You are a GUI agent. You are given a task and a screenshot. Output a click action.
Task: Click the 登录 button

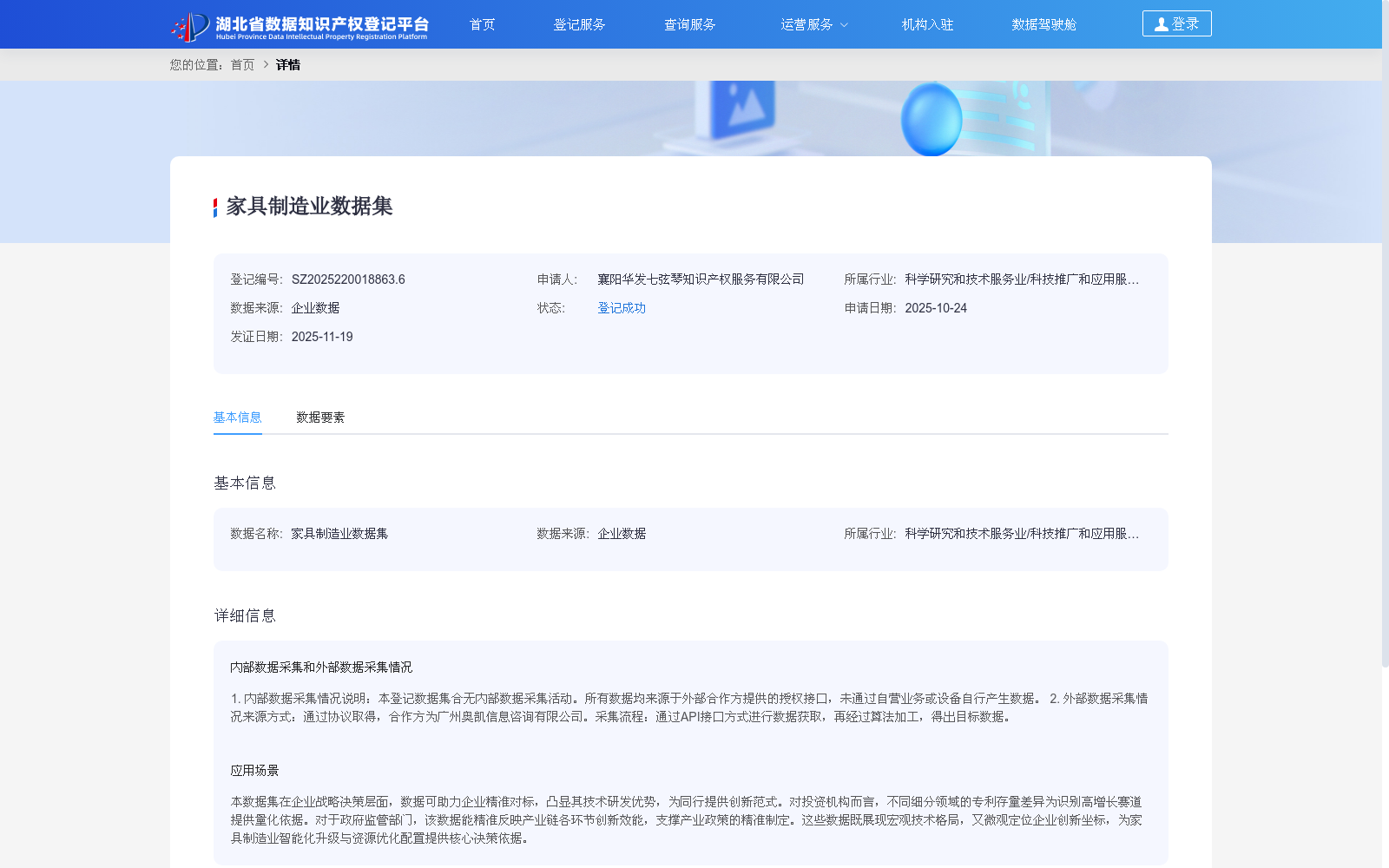1176,23
